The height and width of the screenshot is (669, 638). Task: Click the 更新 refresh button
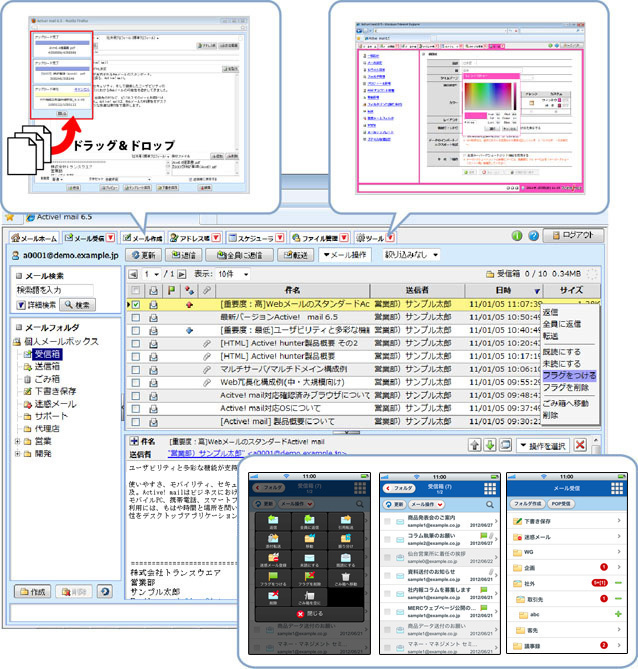click(144, 255)
